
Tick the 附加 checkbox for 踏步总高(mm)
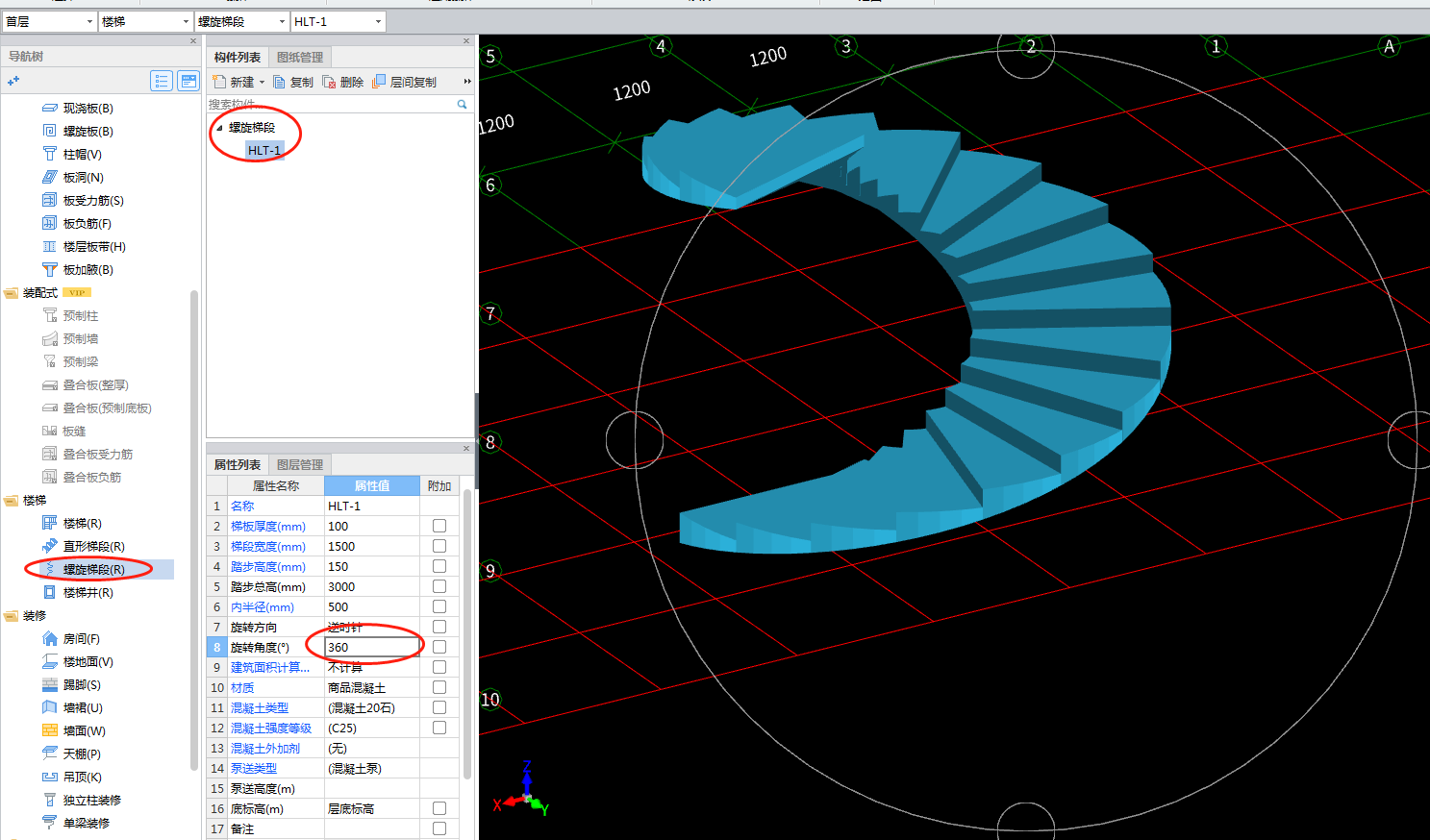point(439,587)
